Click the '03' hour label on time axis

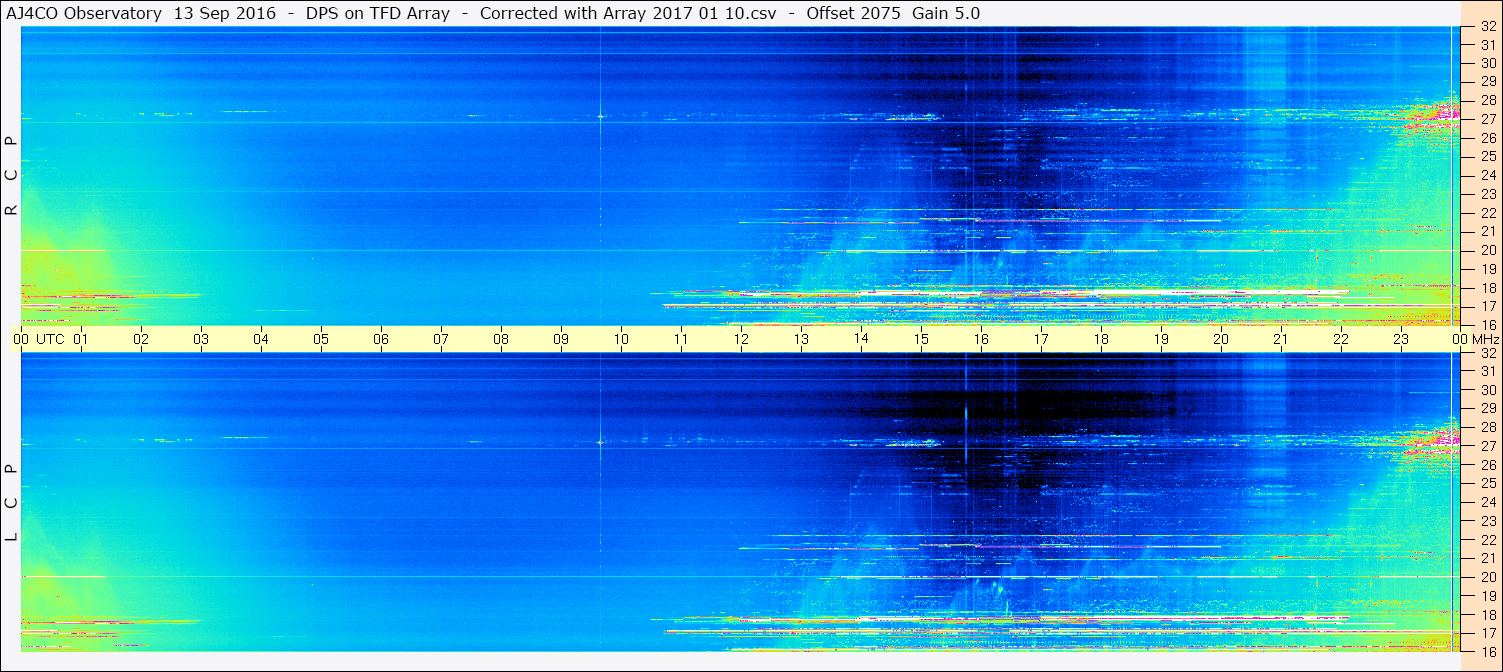tap(201, 339)
